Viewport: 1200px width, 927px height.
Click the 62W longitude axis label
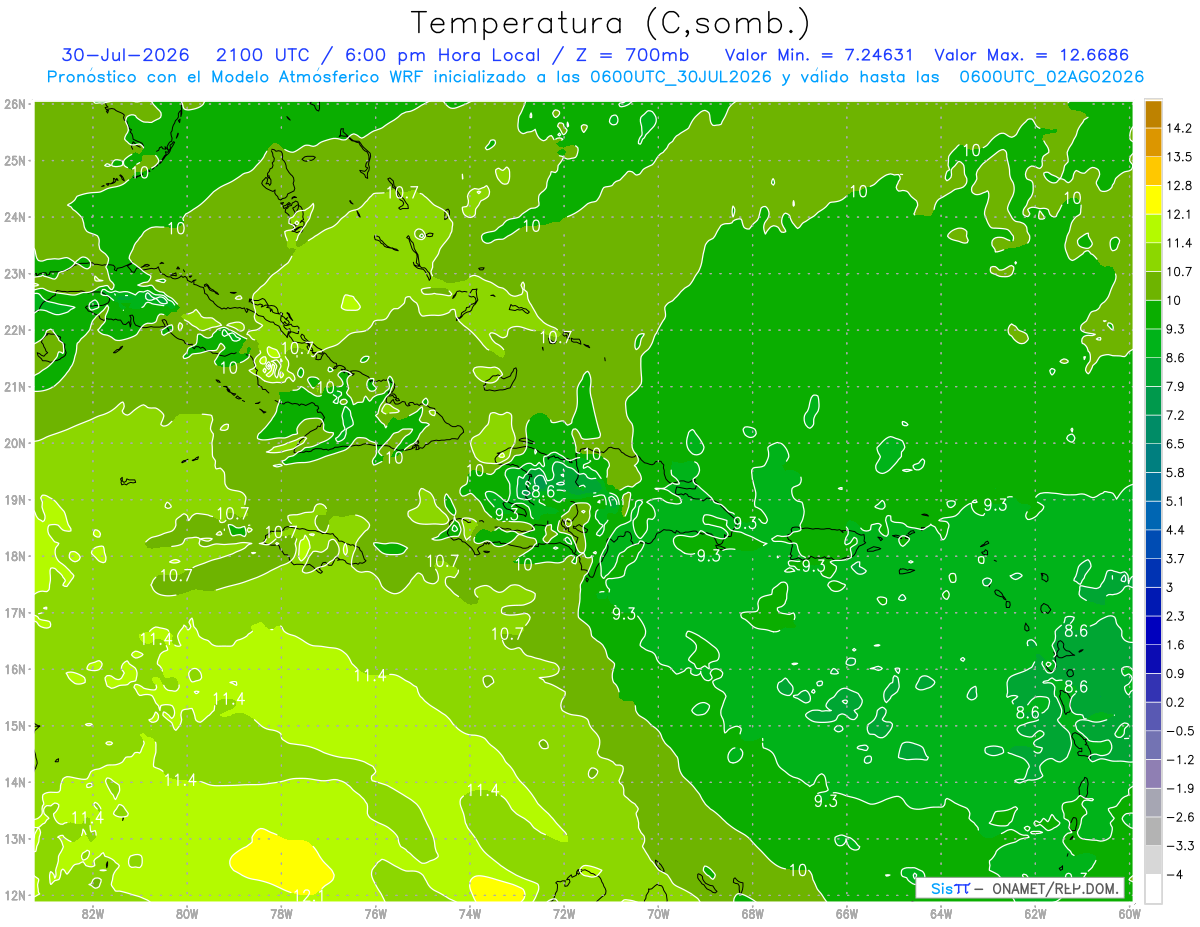point(1035,913)
